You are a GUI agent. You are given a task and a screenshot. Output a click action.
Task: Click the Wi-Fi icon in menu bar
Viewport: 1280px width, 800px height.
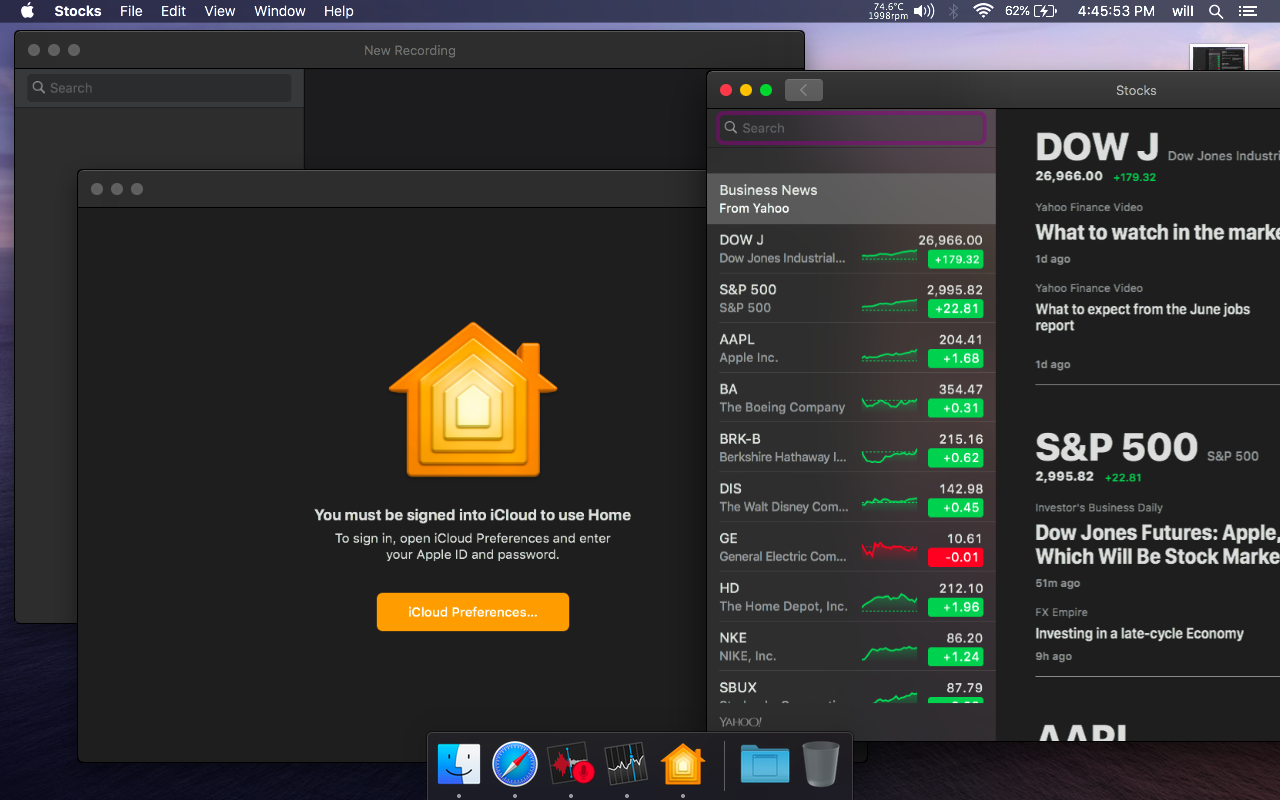tap(983, 11)
